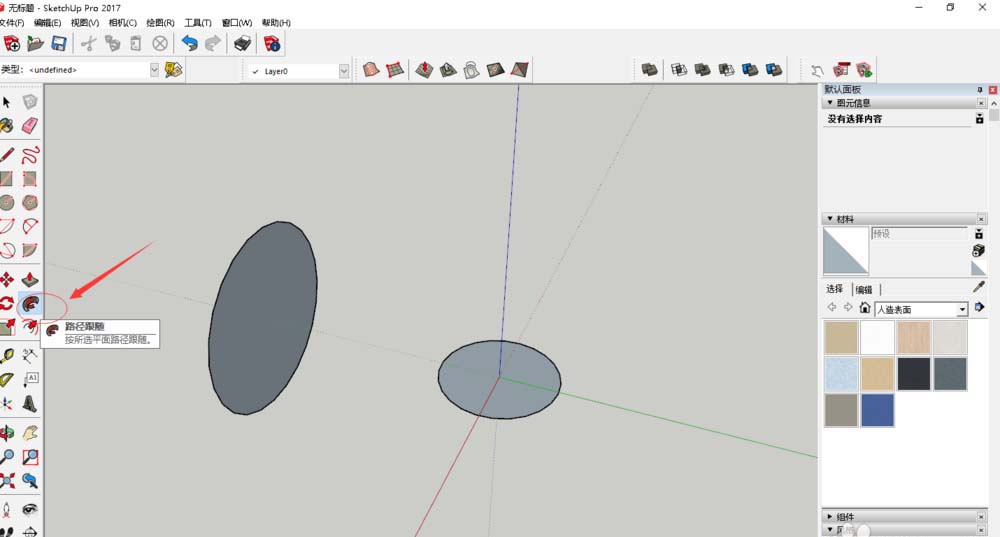Open the 绘图(R) menu
Image resolution: width=1000 pixels, height=537 pixels.
tap(160, 22)
